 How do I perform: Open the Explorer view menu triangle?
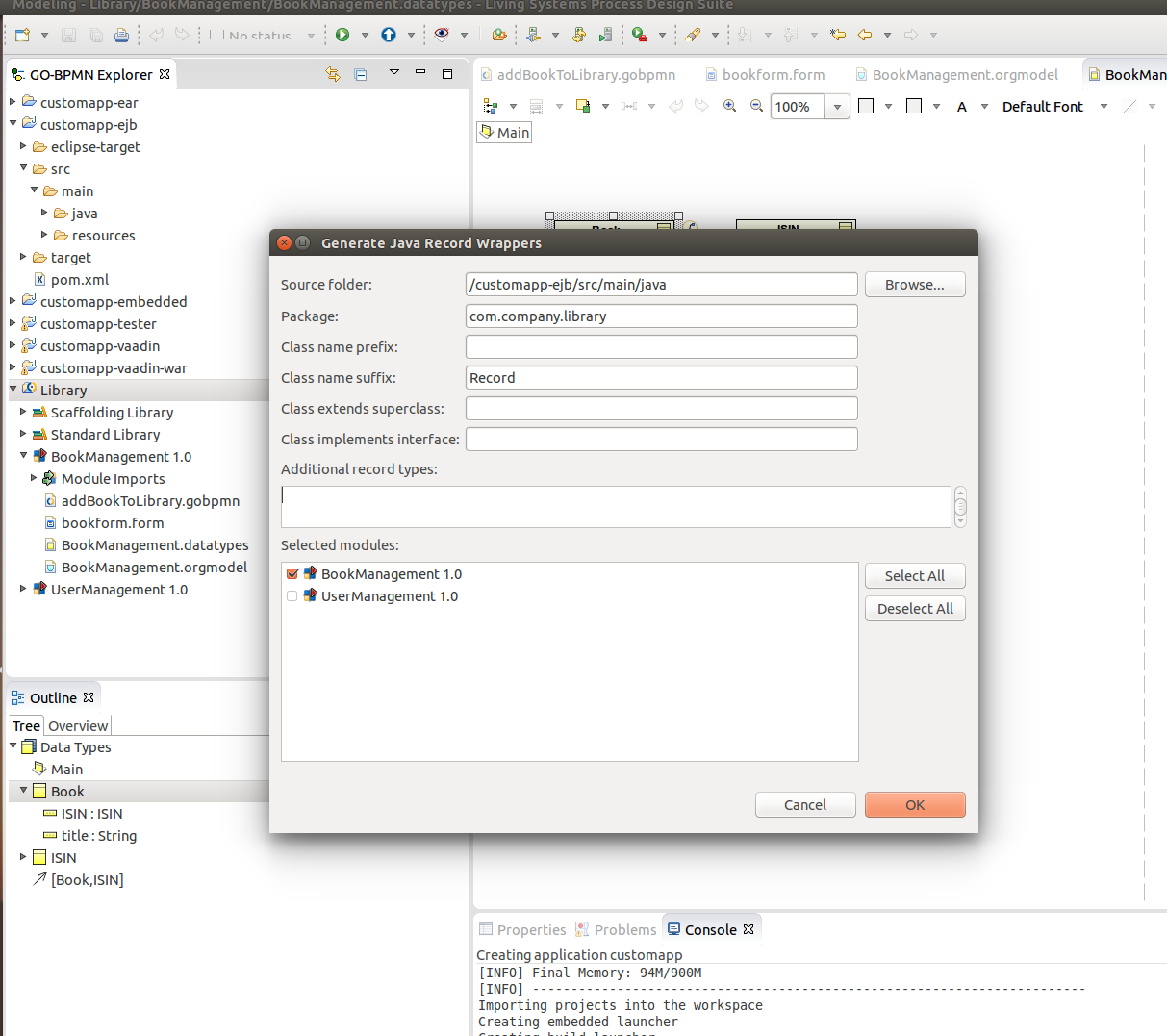(393, 72)
